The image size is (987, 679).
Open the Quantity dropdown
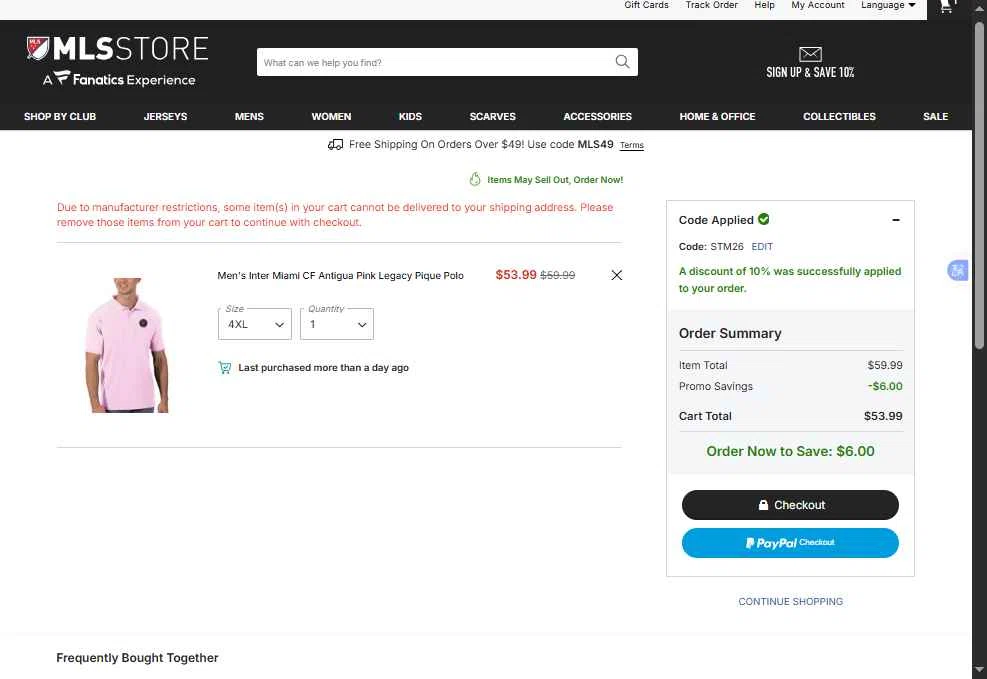click(x=337, y=324)
